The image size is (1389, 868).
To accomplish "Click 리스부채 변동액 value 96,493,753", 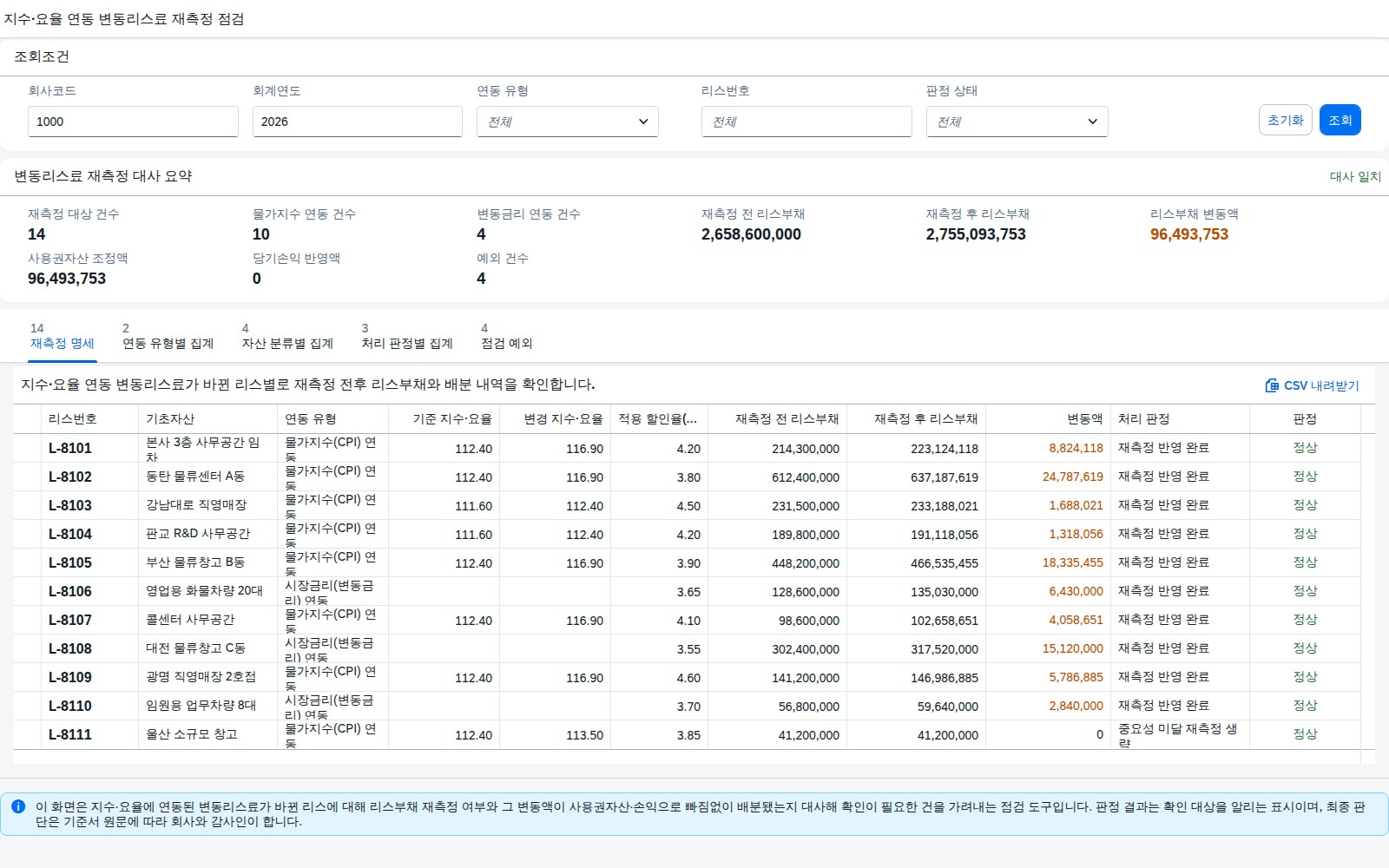I will (1189, 234).
